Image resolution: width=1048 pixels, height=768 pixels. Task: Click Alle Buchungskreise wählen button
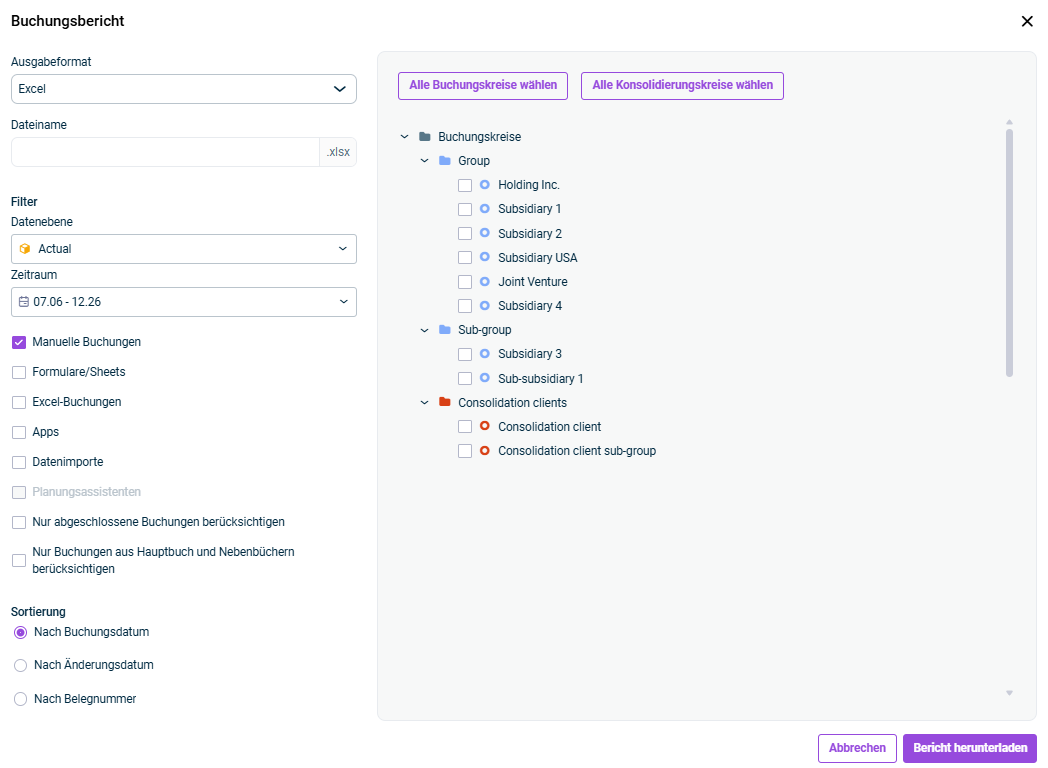(x=483, y=86)
